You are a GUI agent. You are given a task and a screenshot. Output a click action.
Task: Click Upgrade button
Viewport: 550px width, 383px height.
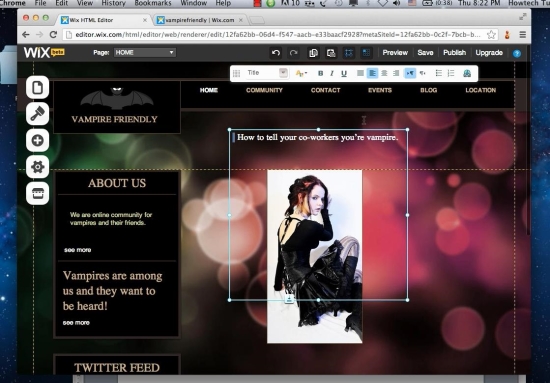point(489,53)
